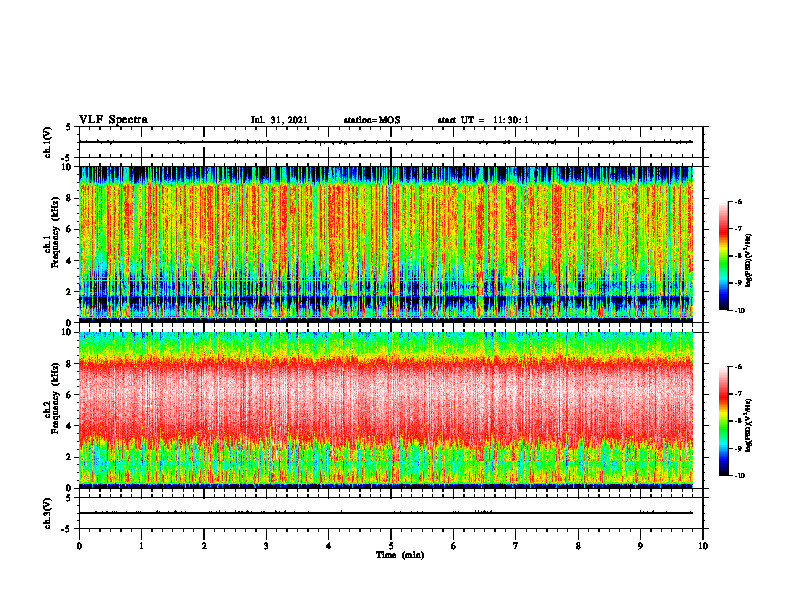This screenshot has height=612, width=792.
Task: Click the log(PSD) label beside ch.1 colorbar
Action: click(749, 261)
